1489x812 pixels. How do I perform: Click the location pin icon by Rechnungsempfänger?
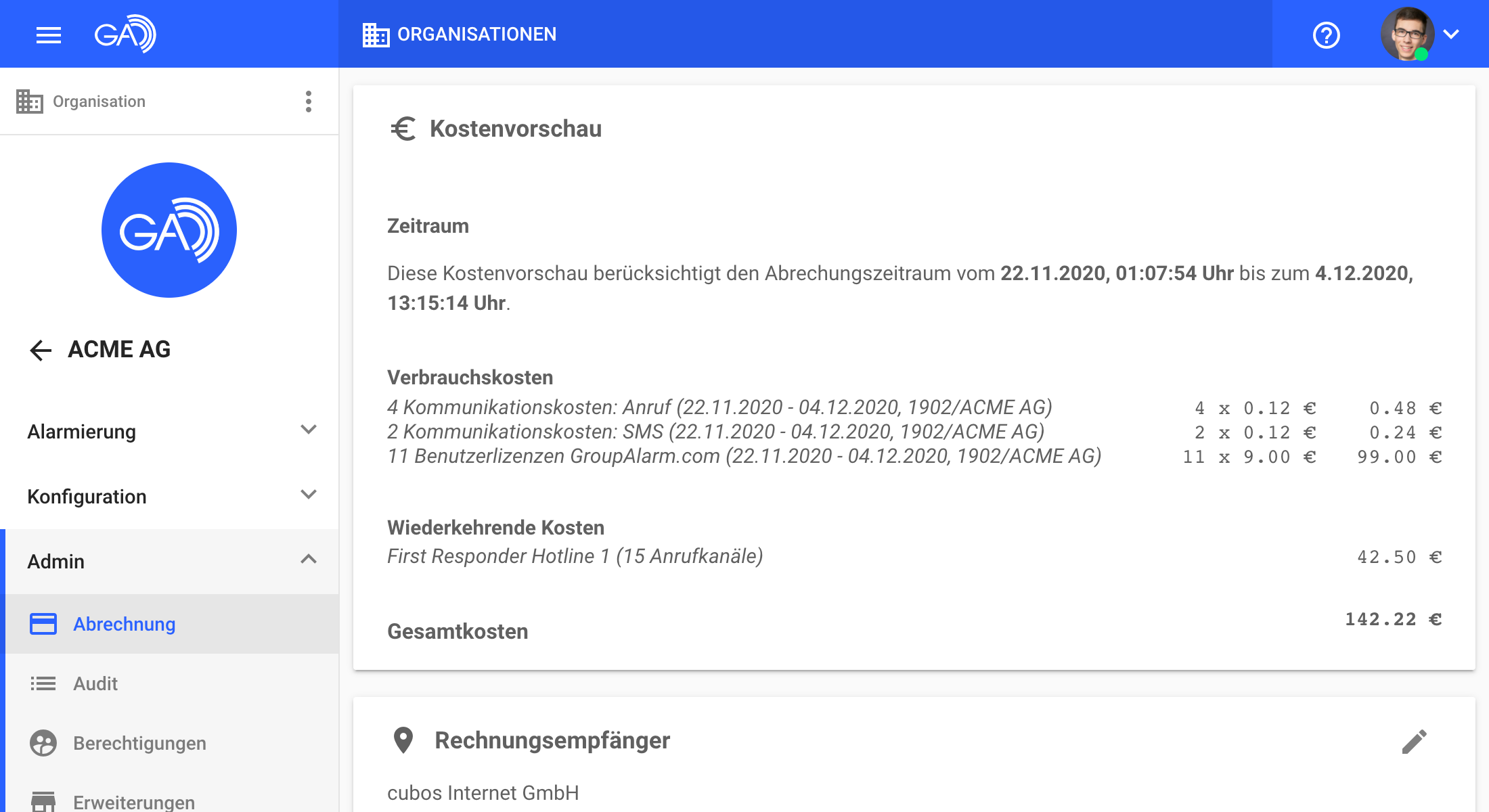point(403,740)
